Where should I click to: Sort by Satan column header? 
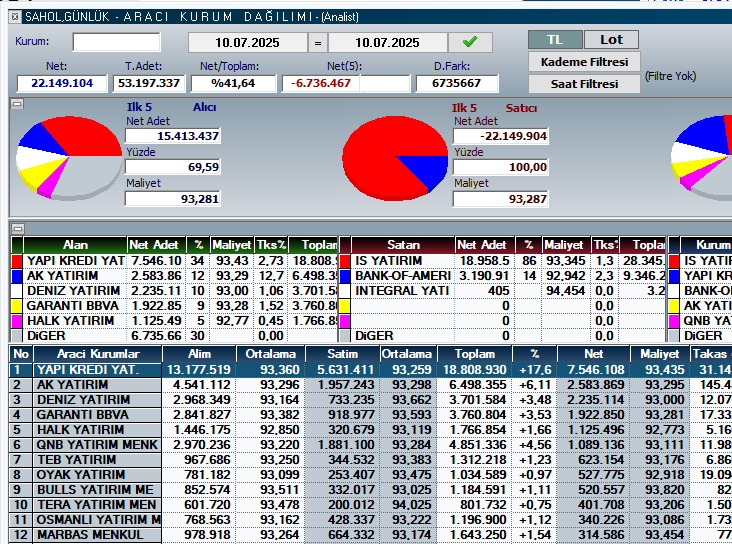[403, 245]
